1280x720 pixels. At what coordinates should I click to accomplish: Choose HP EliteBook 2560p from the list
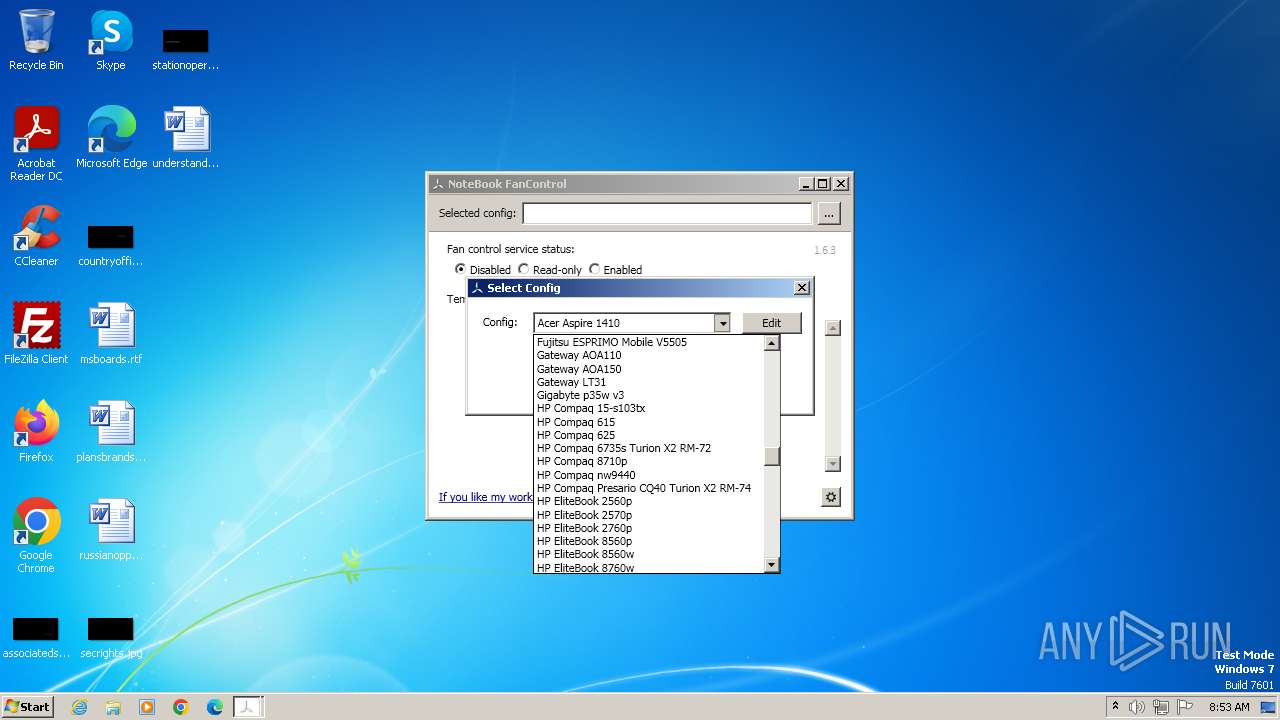click(x=649, y=501)
